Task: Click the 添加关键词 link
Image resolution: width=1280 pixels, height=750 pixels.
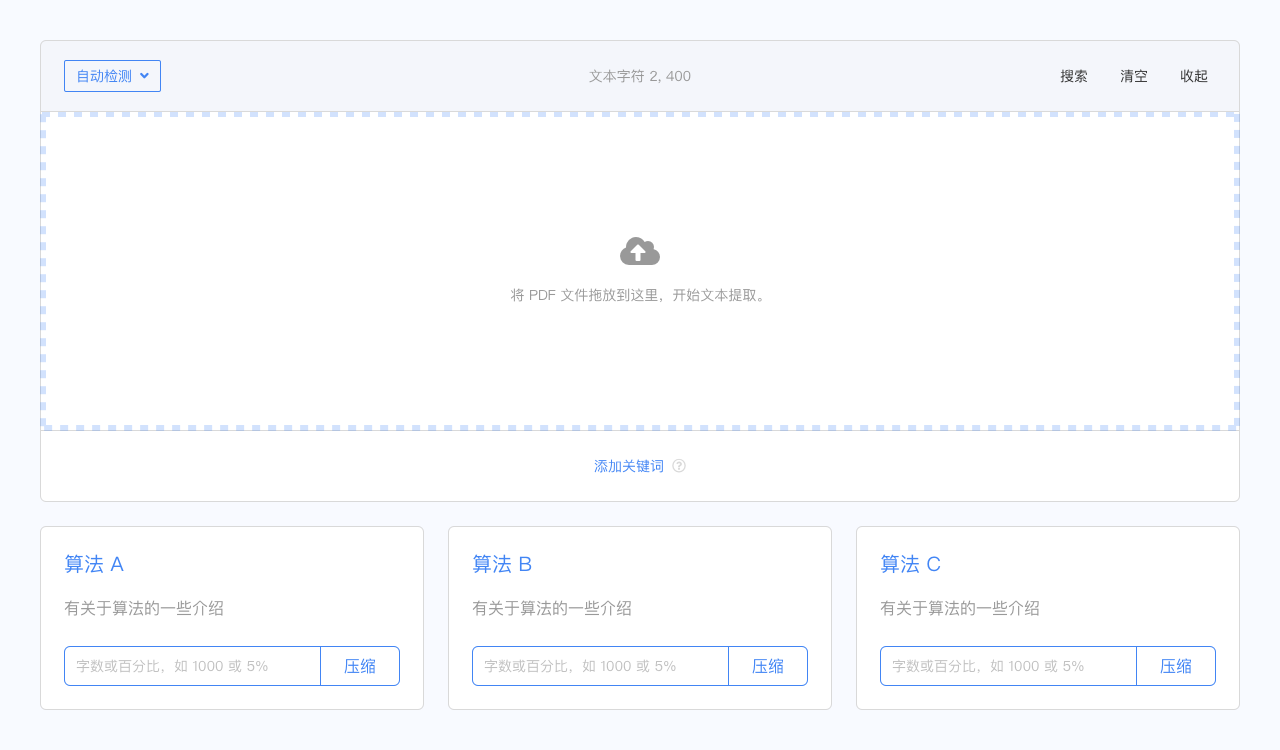Action: tap(629, 466)
